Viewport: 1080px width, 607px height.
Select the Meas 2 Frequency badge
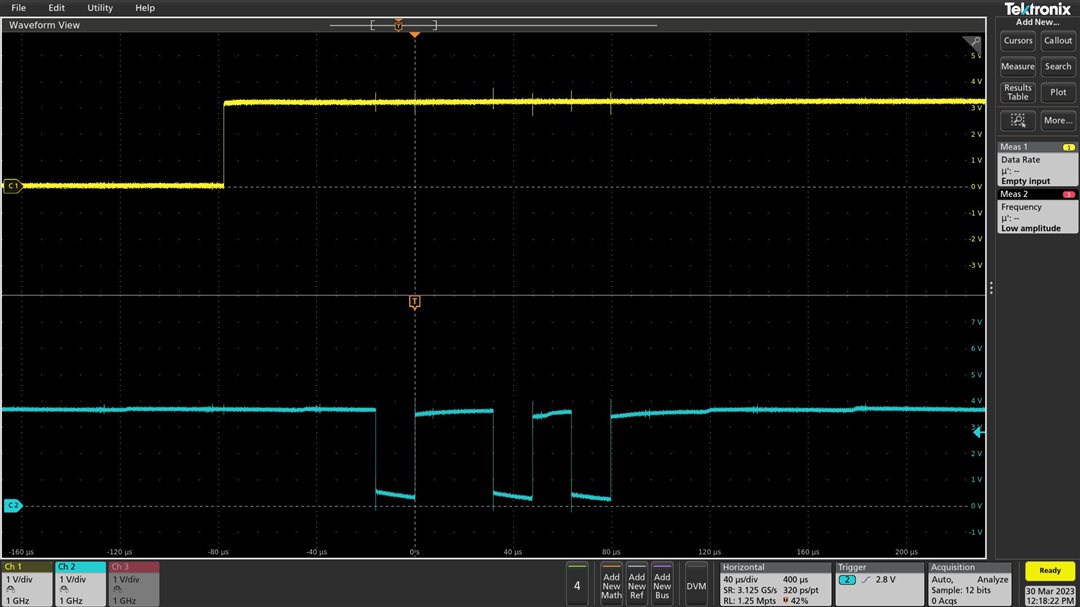point(1037,212)
